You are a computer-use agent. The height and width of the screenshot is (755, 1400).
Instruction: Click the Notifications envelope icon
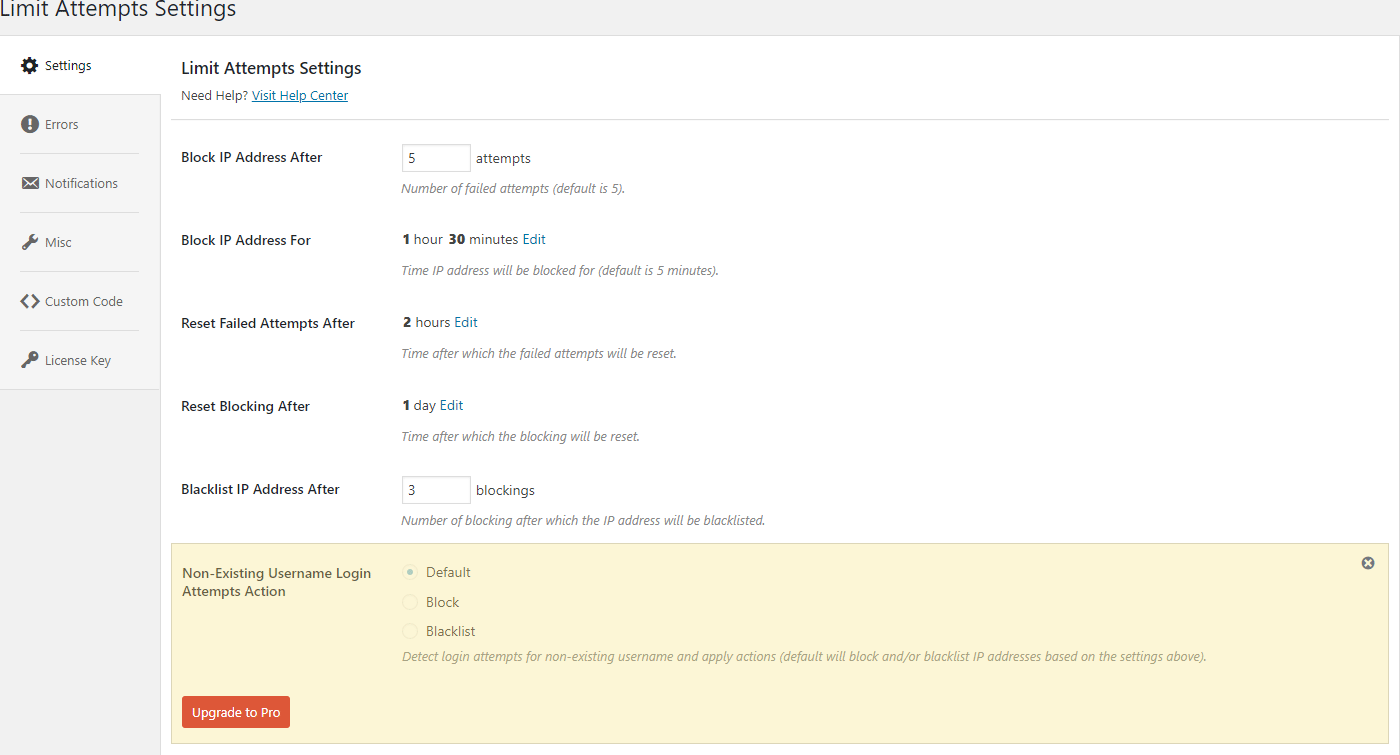pyautogui.click(x=30, y=184)
